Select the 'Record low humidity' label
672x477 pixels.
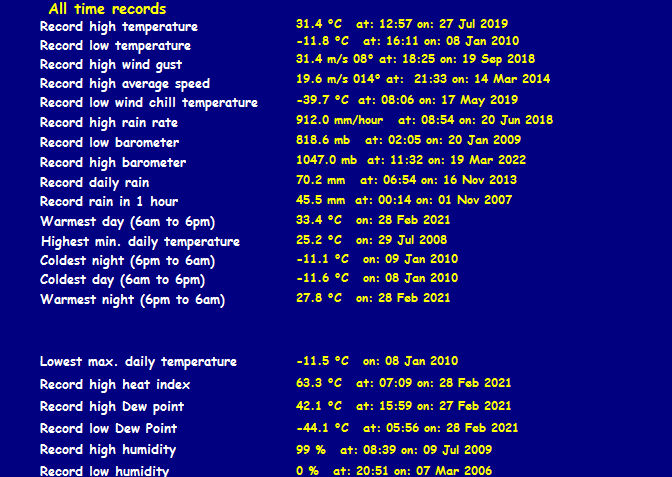click(x=105, y=471)
